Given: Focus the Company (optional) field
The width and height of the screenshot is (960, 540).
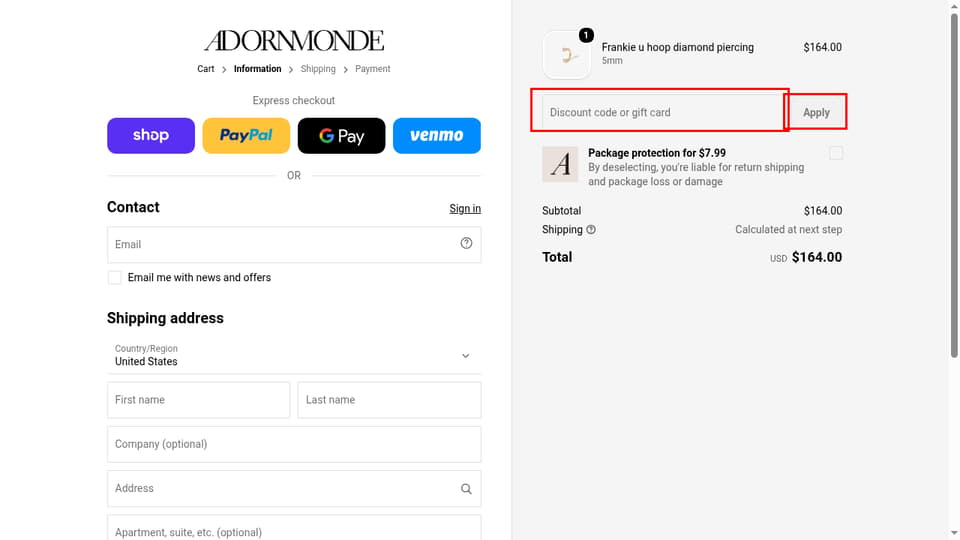Looking at the screenshot, I should pyautogui.click(x=294, y=444).
